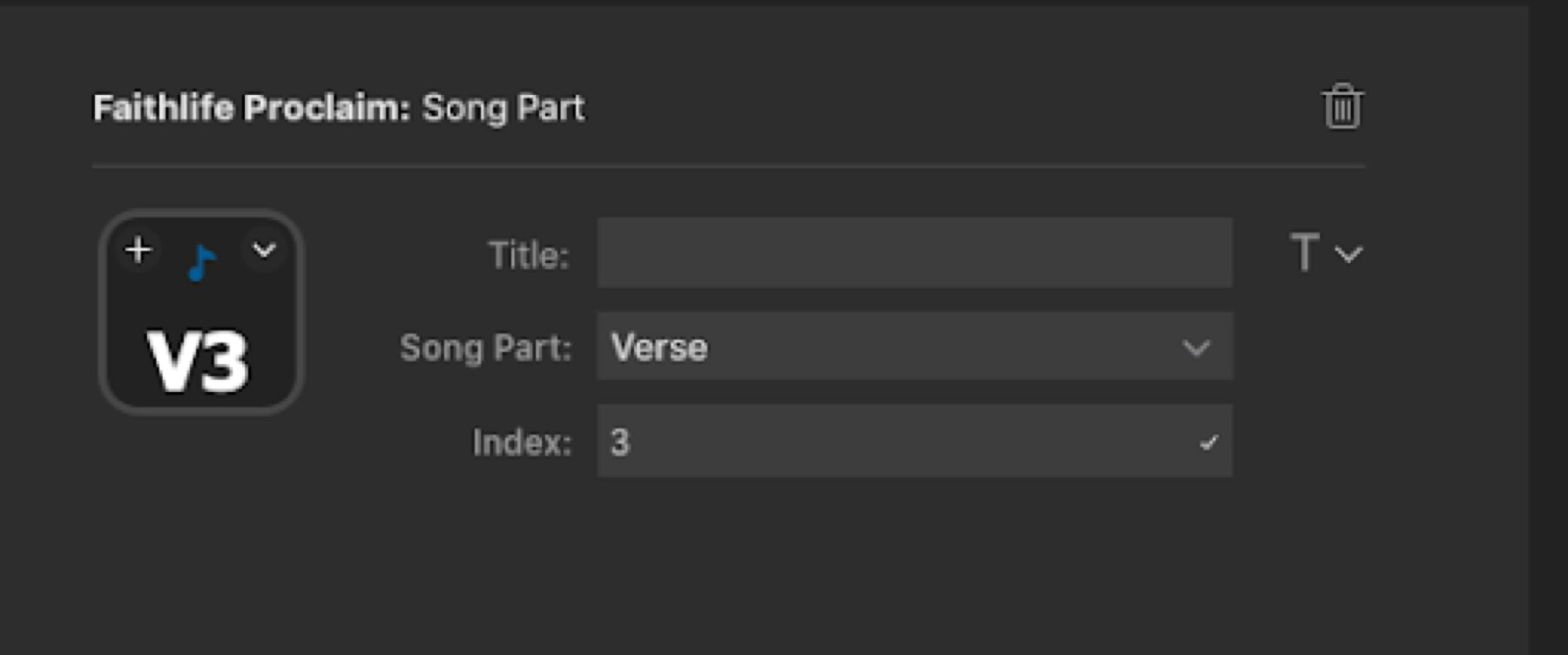Click the chevron arrow in the Verse dropdown
The width and height of the screenshot is (1568, 655).
(x=1196, y=348)
